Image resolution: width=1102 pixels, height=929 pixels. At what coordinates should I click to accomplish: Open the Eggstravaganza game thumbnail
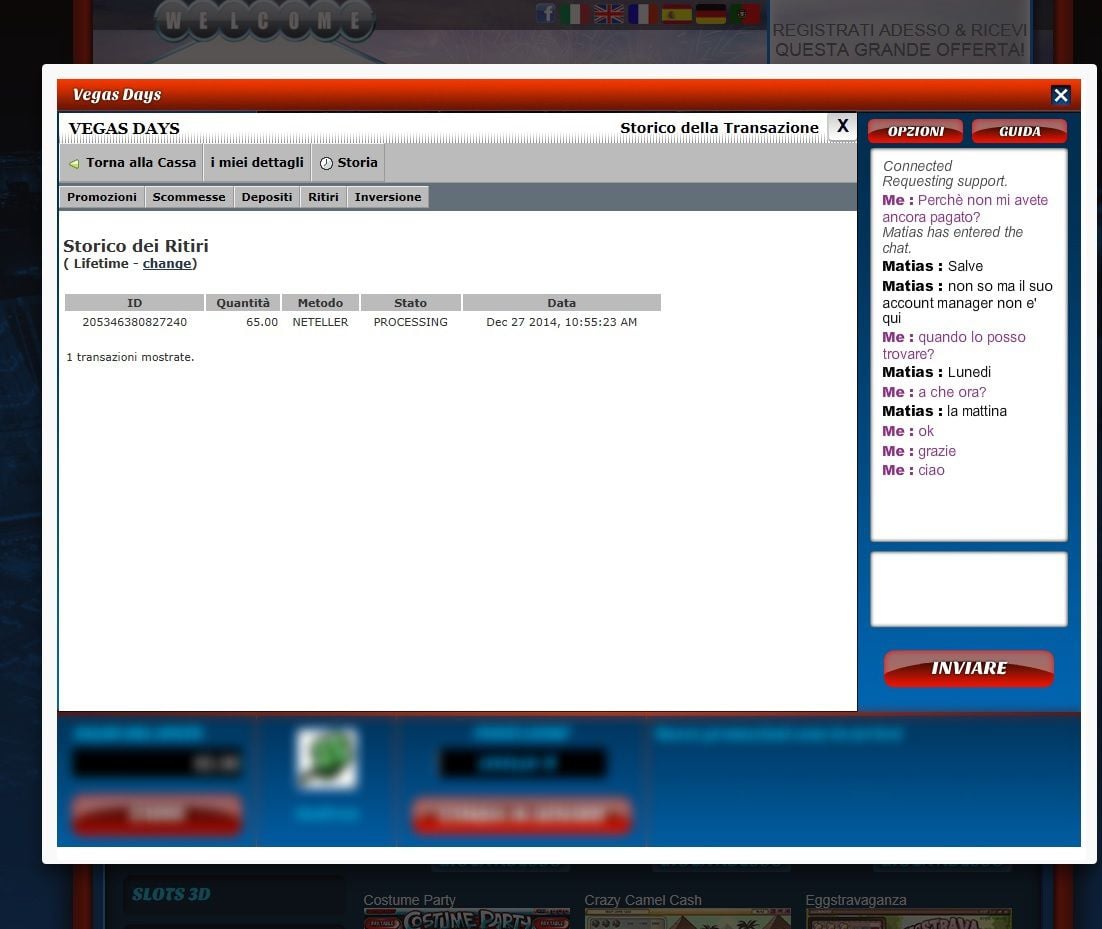[909, 918]
